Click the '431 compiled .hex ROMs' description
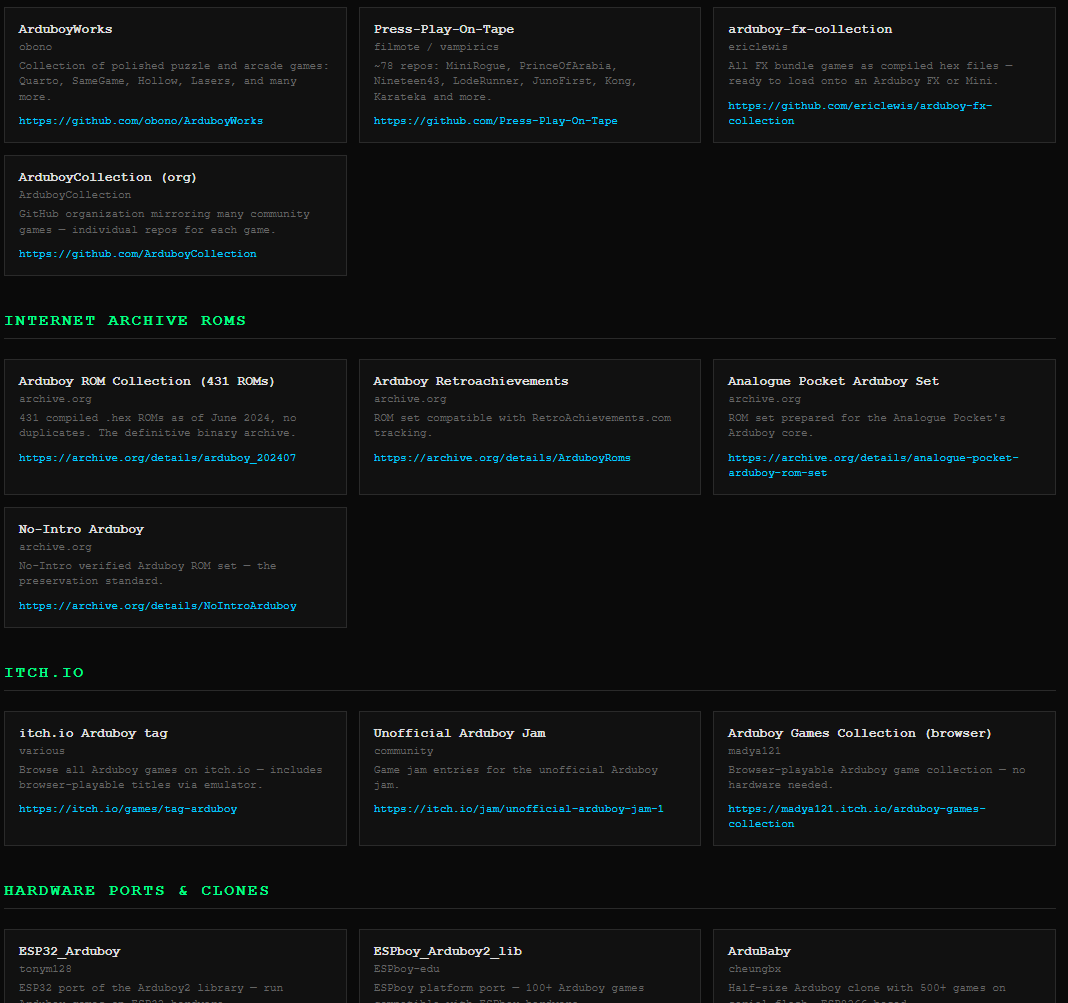This screenshot has width=1068, height=1003. tap(157, 426)
